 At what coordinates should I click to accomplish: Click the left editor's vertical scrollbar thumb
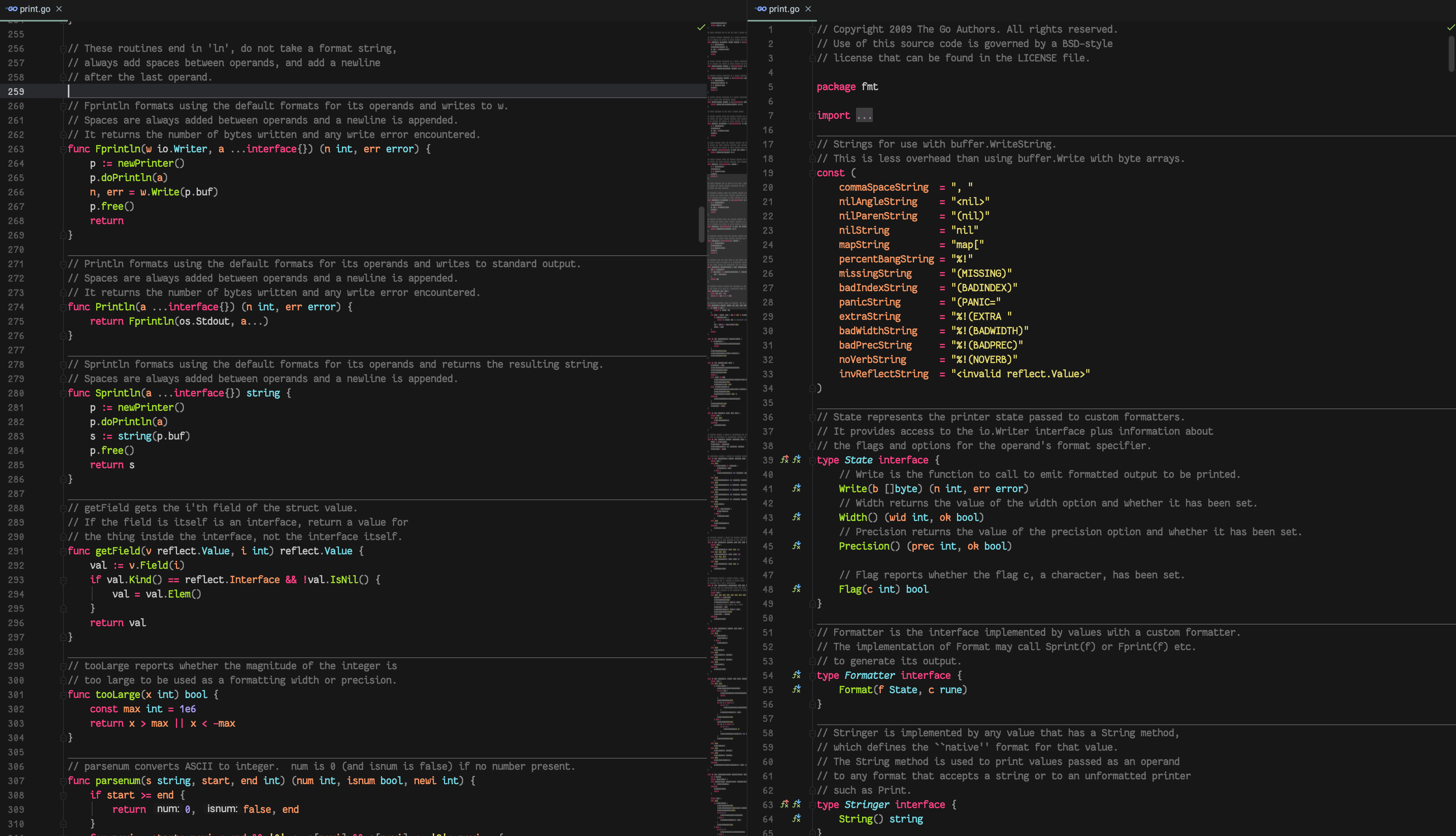pyautogui.click(x=701, y=224)
